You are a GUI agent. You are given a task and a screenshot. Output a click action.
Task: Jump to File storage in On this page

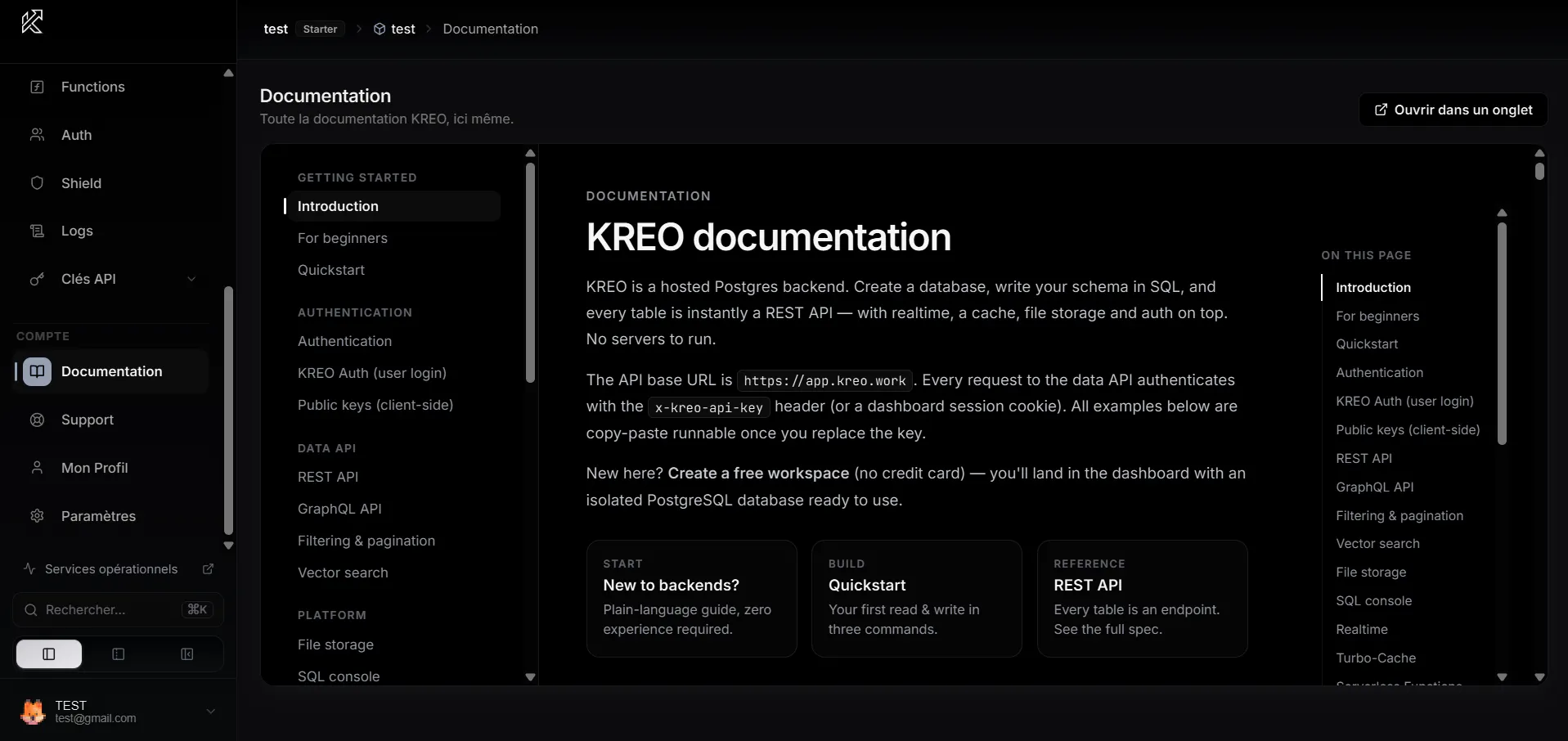[x=1371, y=573]
